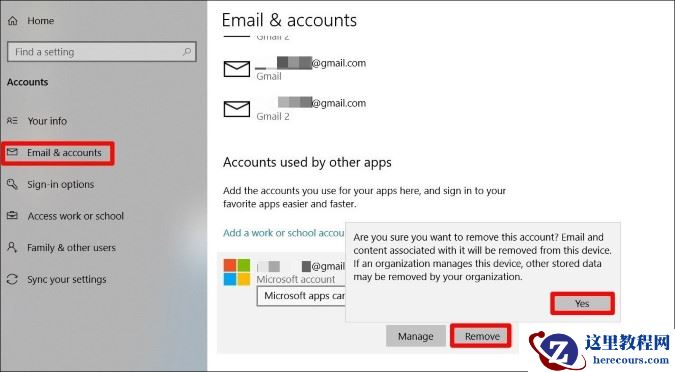Open Family & other users
675x372 pixels.
coord(71,248)
